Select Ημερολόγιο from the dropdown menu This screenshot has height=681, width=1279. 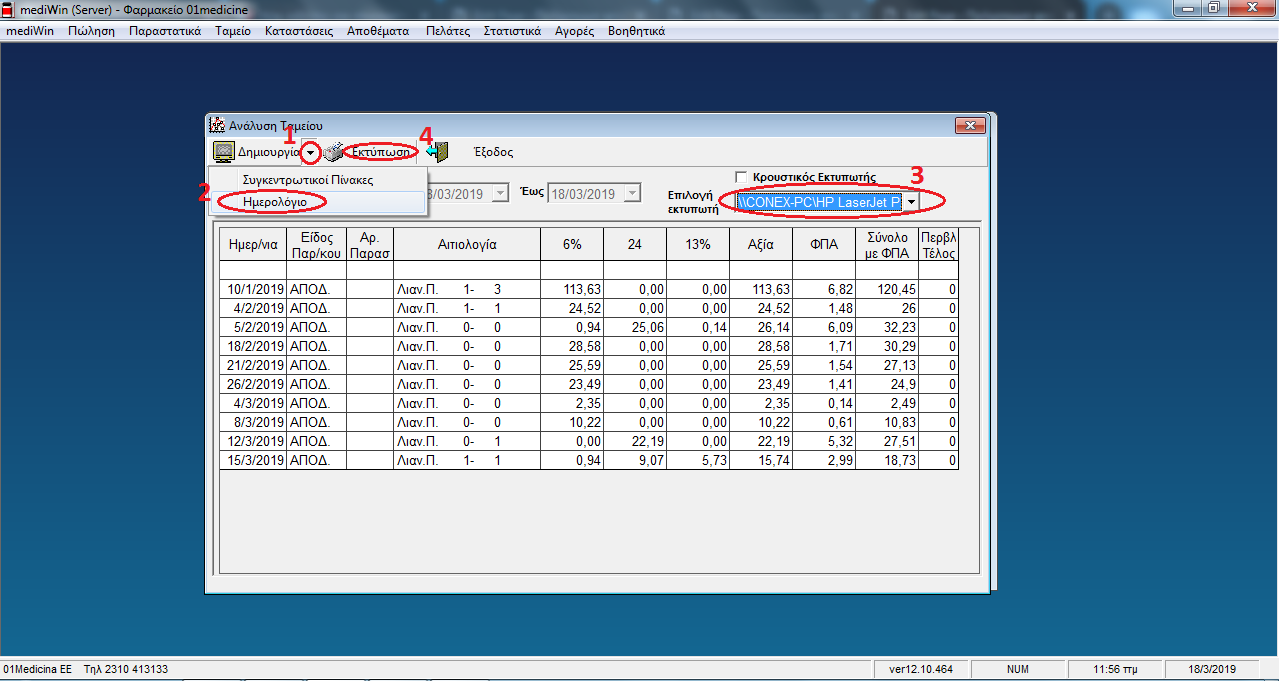(x=274, y=202)
